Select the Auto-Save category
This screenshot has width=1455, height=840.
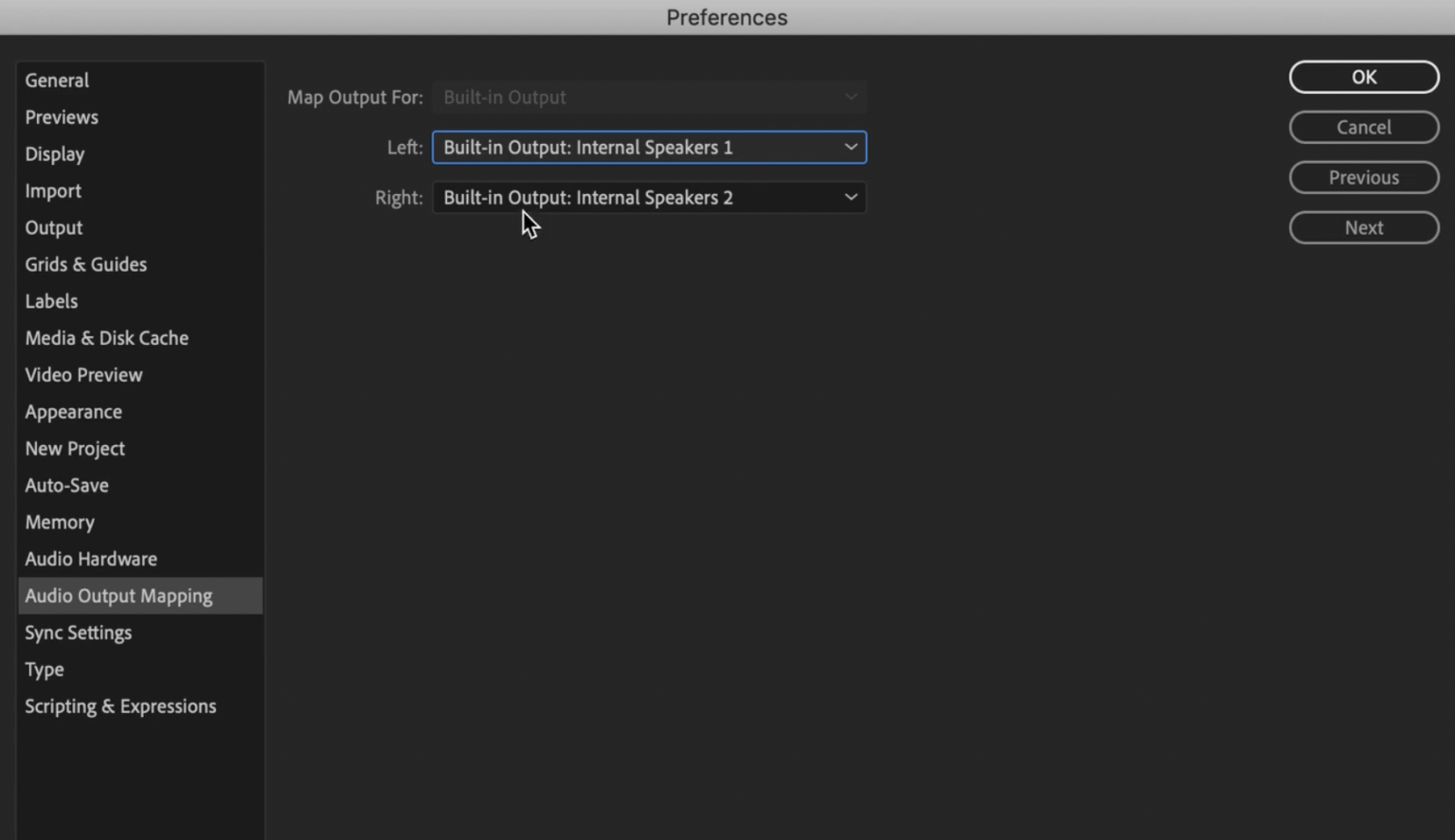click(66, 486)
